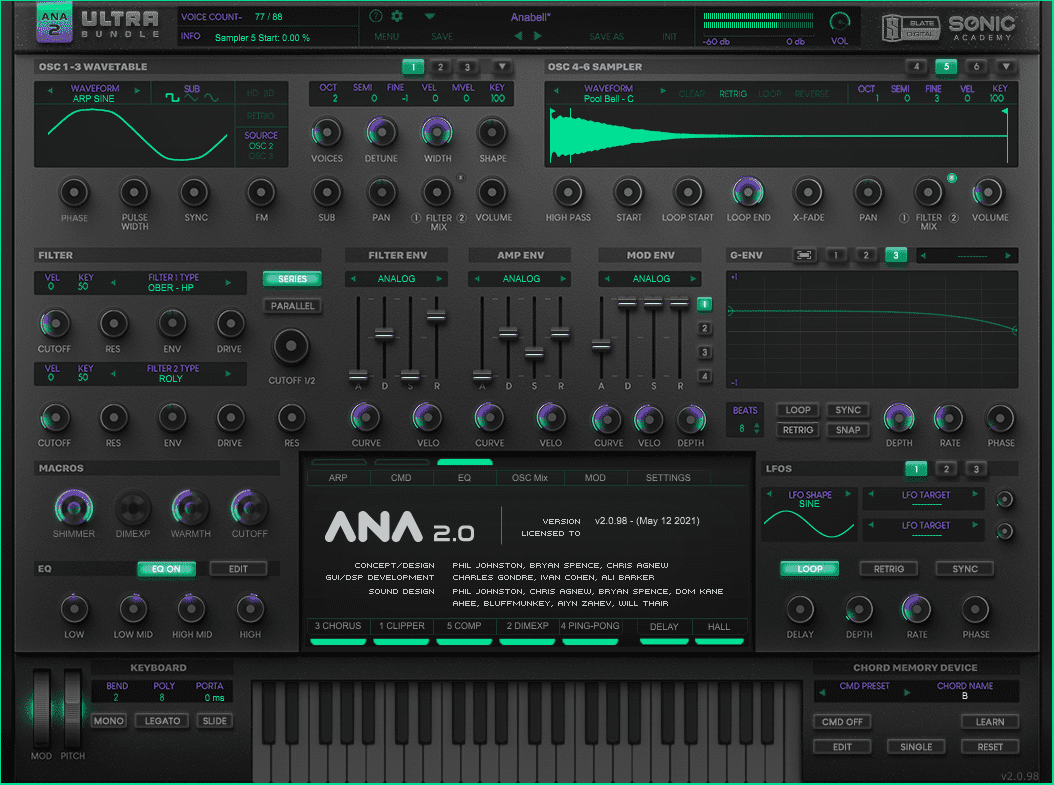
Task: Click the LFO Rate knob
Action: pyautogui.click(x=916, y=610)
